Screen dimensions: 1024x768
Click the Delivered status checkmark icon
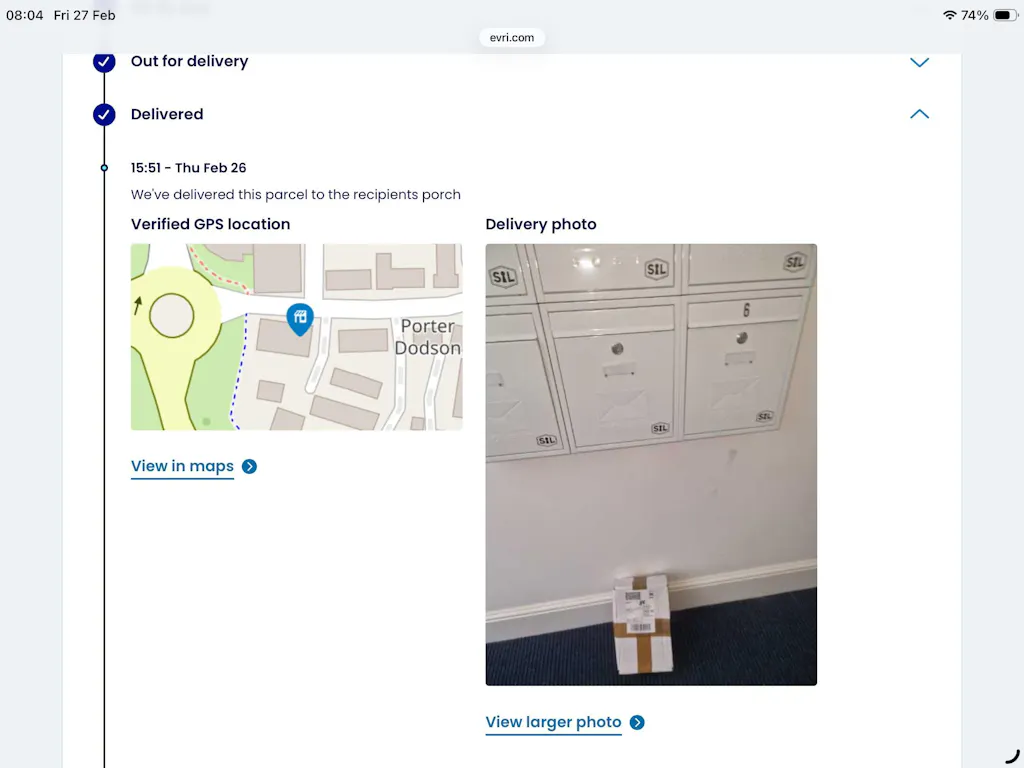[104, 114]
